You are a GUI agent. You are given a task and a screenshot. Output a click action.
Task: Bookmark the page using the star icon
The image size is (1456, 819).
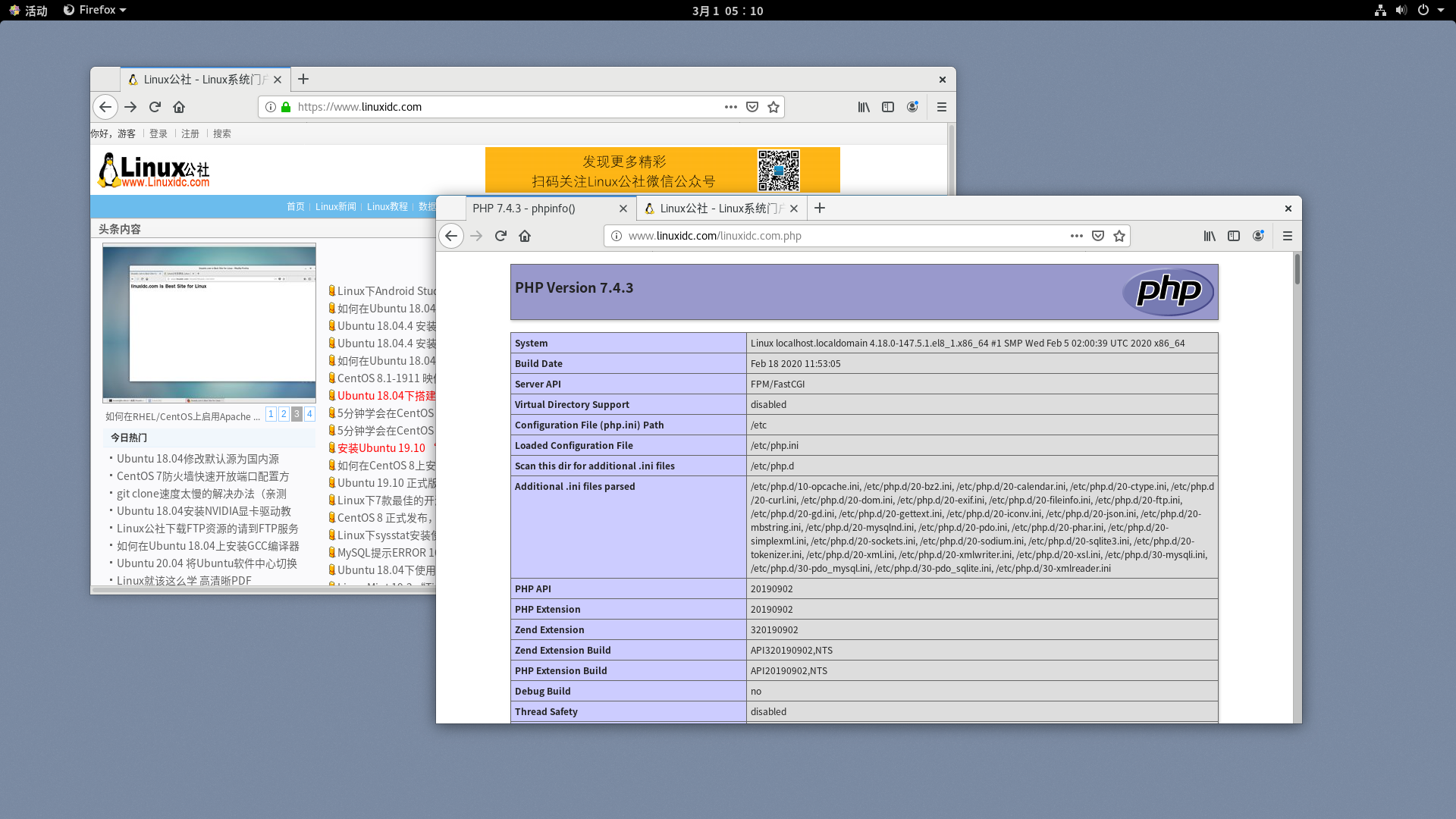coord(1119,236)
